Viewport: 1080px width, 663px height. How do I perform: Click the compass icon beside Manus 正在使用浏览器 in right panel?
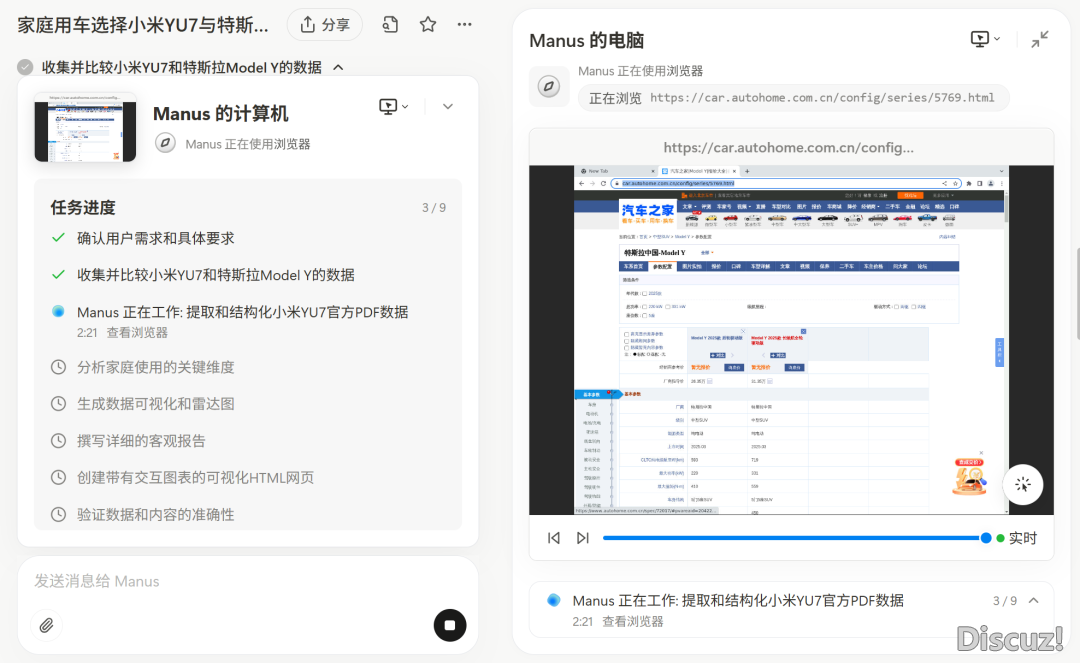549,87
